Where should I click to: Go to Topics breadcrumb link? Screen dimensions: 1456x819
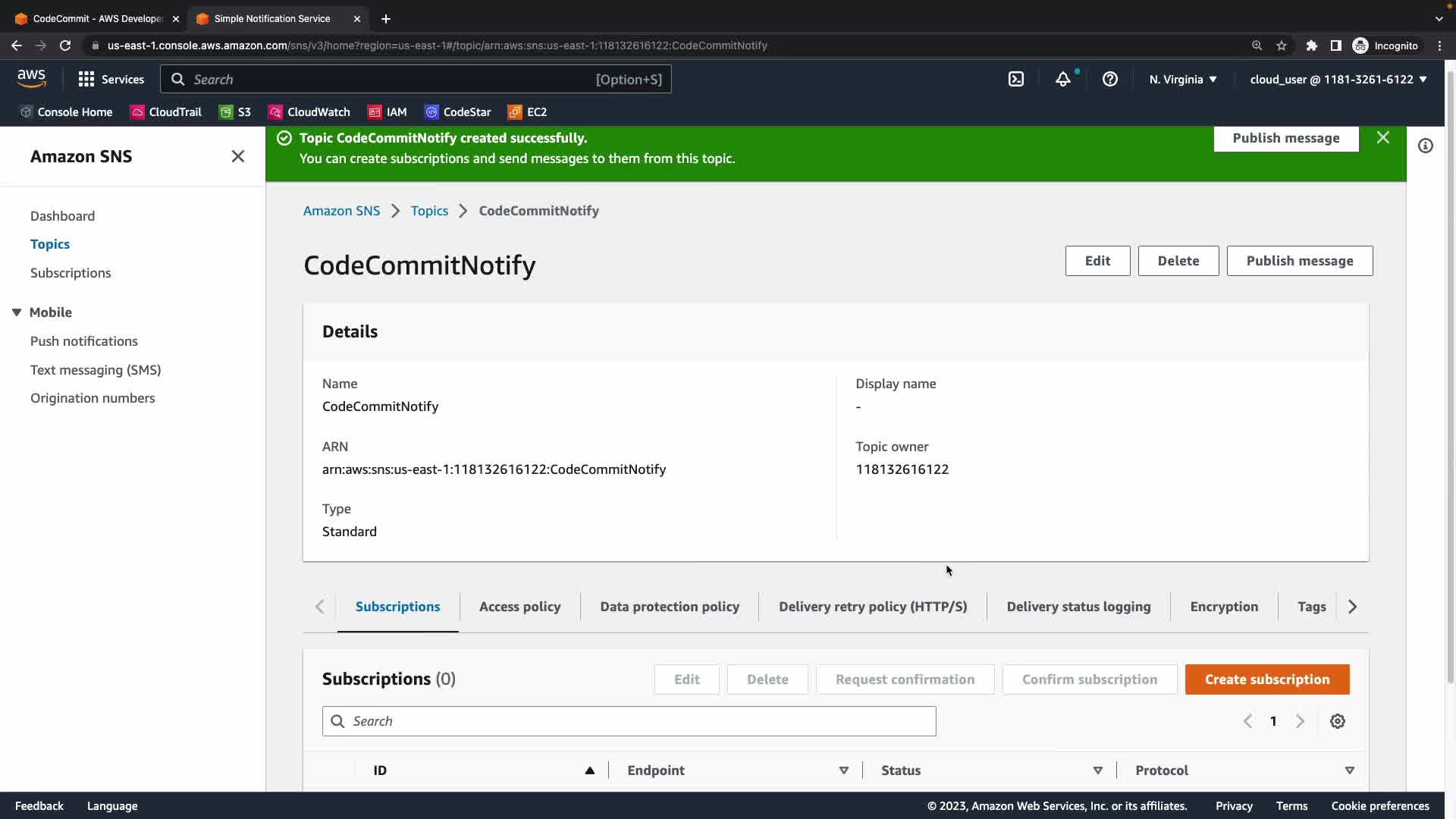429,211
